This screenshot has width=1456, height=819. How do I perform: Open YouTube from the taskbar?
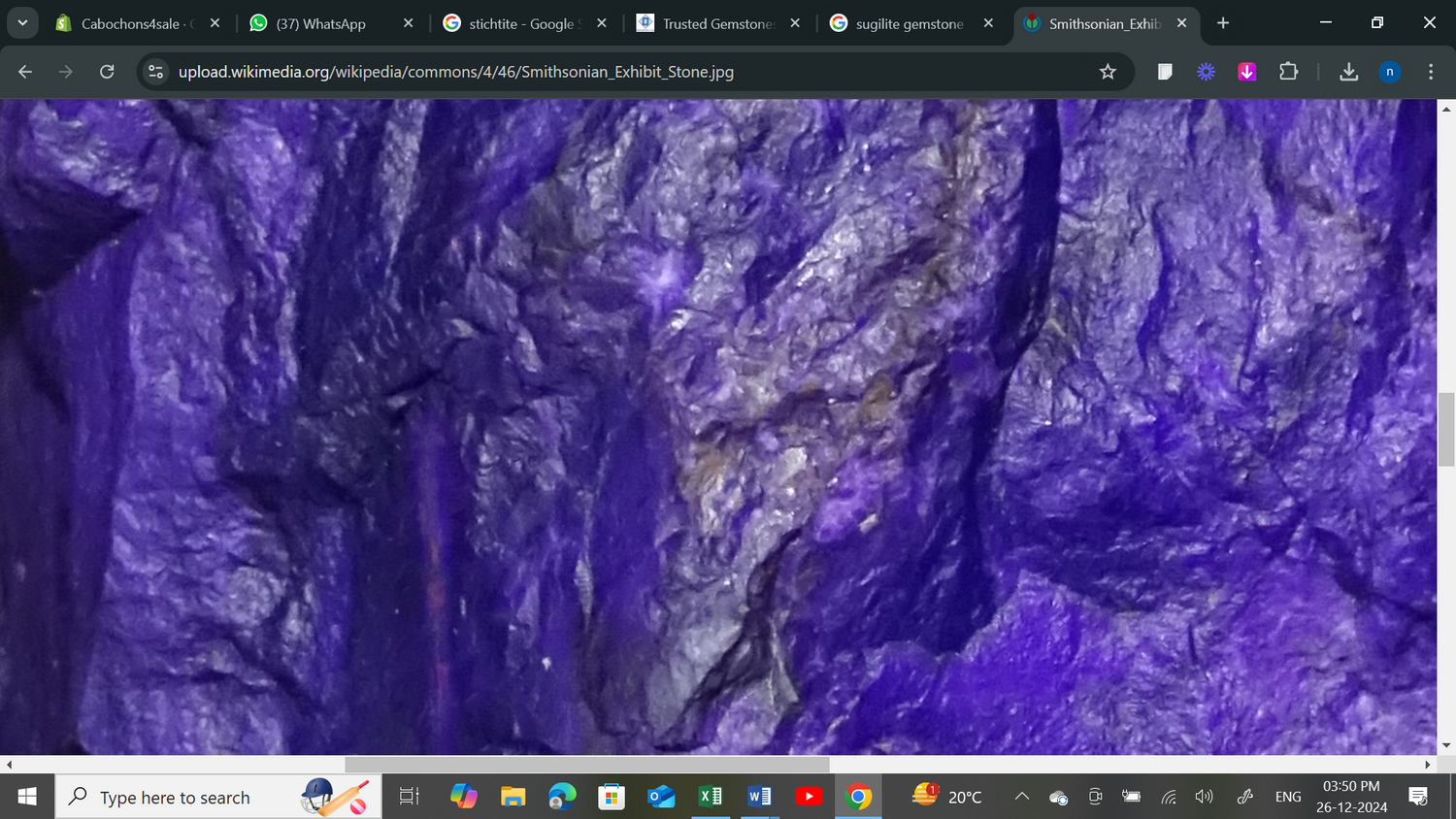pos(809,797)
